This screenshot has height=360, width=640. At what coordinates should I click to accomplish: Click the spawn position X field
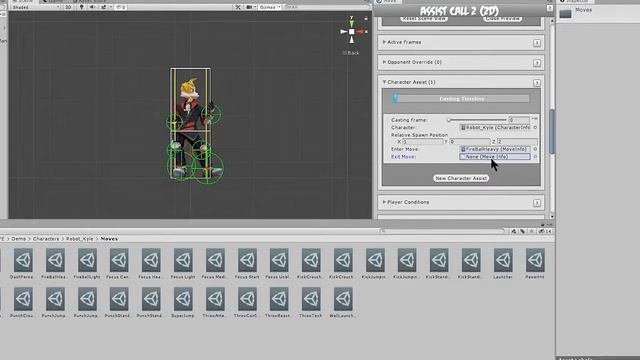click(422, 142)
